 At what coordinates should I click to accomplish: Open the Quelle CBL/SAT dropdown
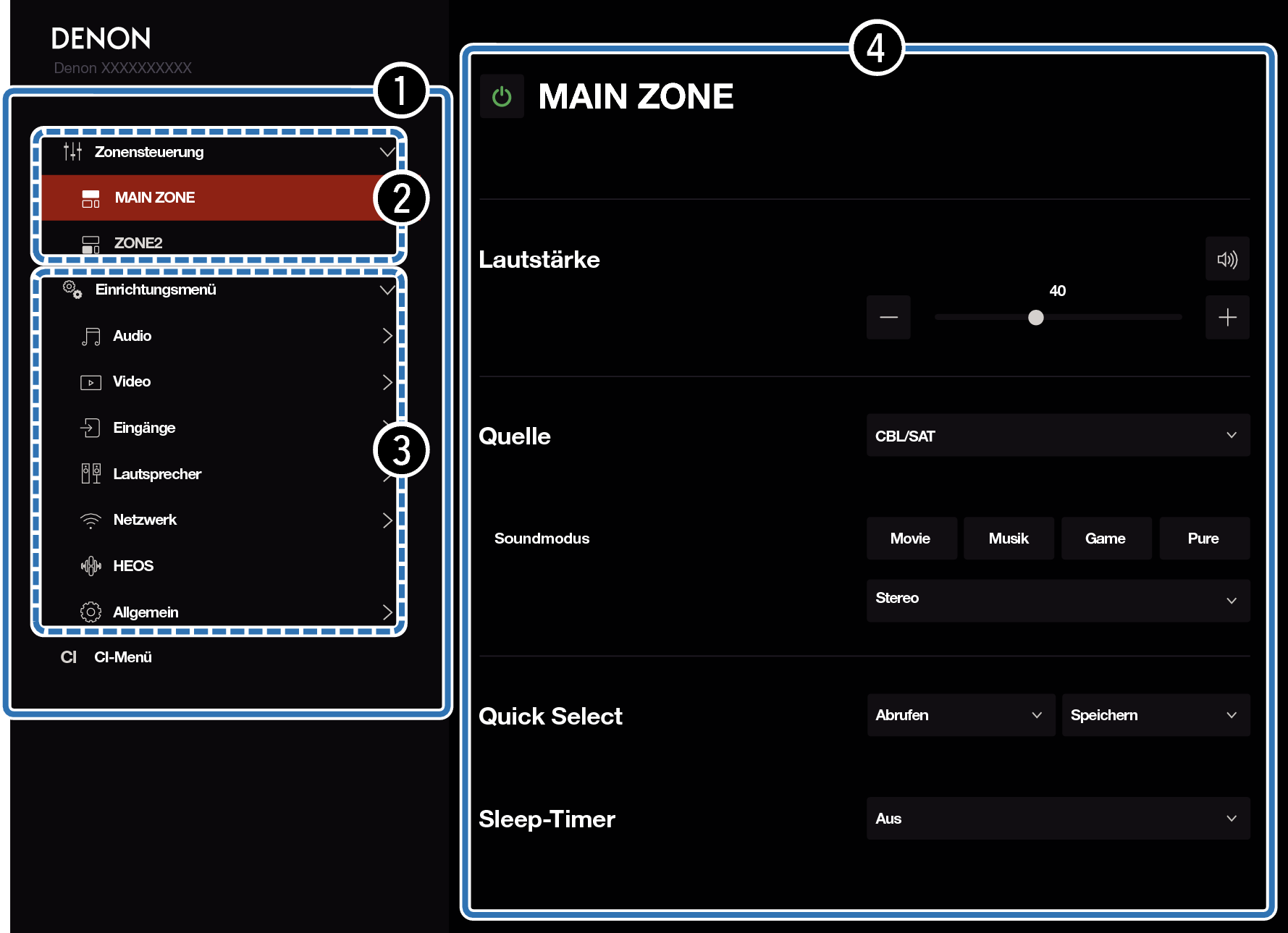[x=1057, y=436]
